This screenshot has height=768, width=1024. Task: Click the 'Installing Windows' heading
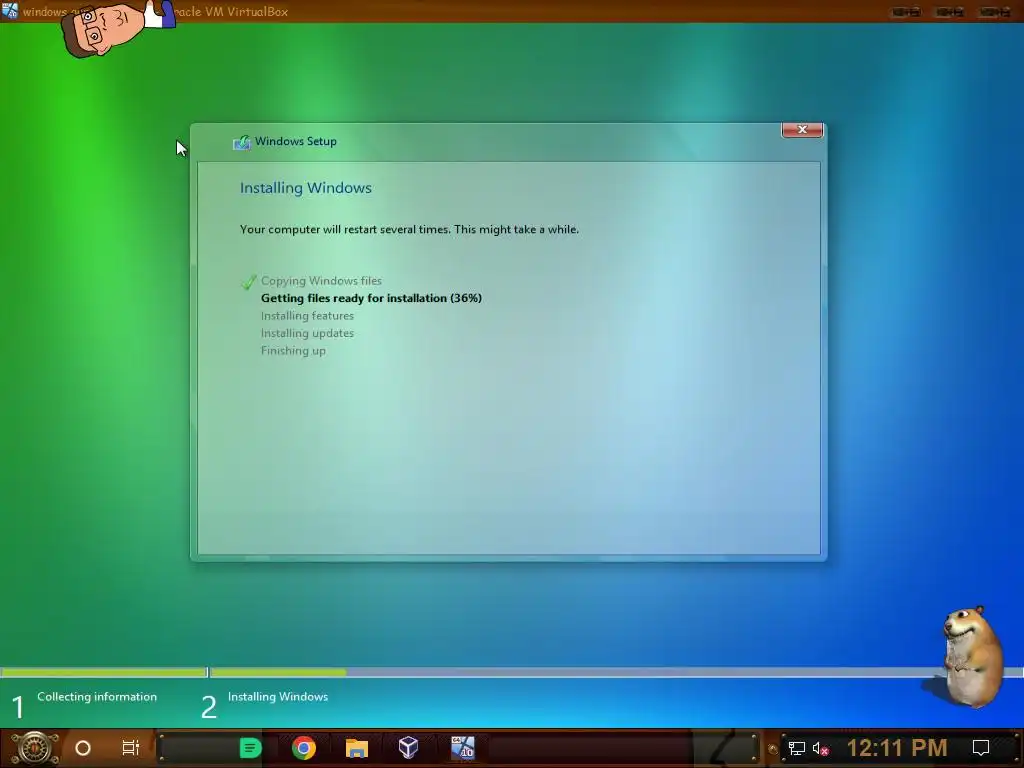click(x=306, y=188)
